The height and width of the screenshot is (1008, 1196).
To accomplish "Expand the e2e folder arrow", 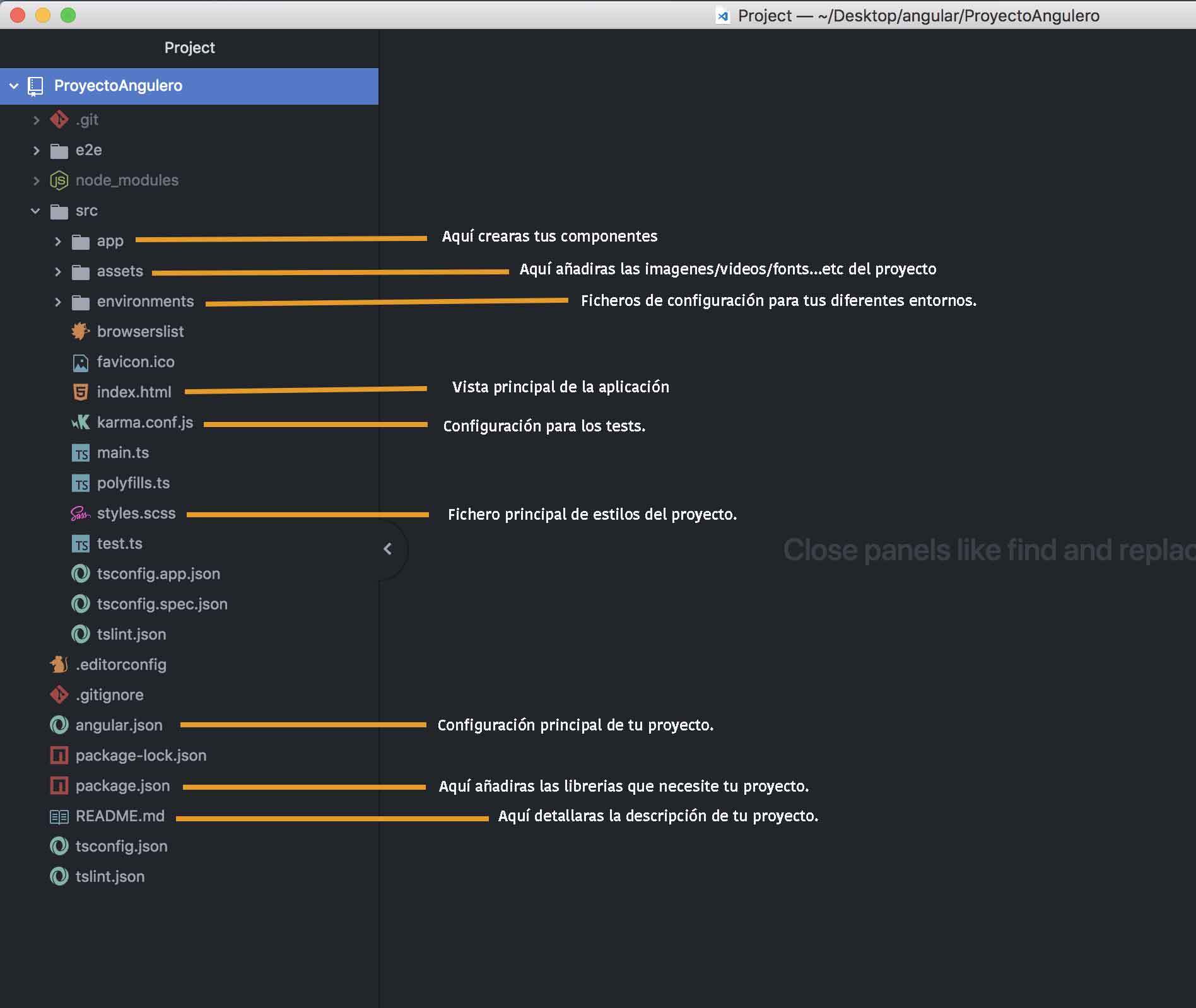I will pyautogui.click(x=36, y=150).
